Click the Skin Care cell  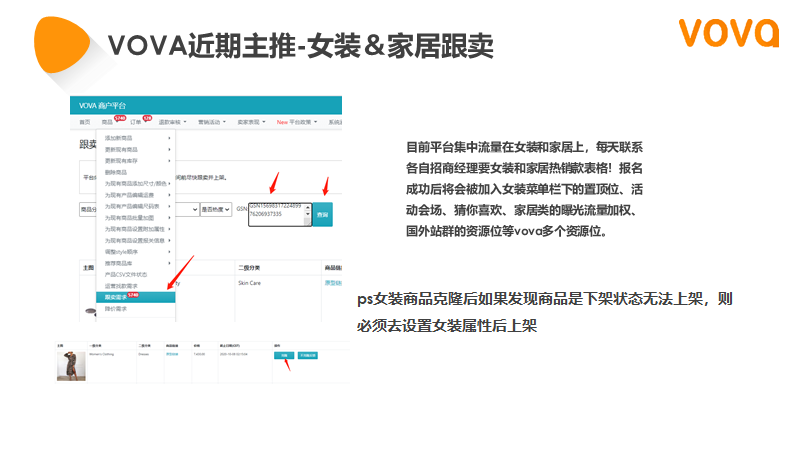click(x=249, y=283)
